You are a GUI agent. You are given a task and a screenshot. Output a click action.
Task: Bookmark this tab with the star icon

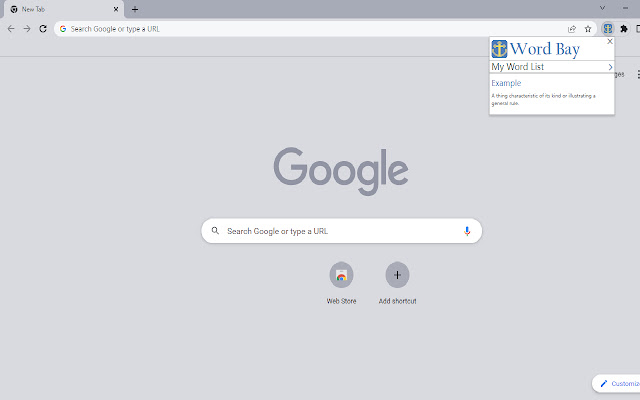[588, 29]
